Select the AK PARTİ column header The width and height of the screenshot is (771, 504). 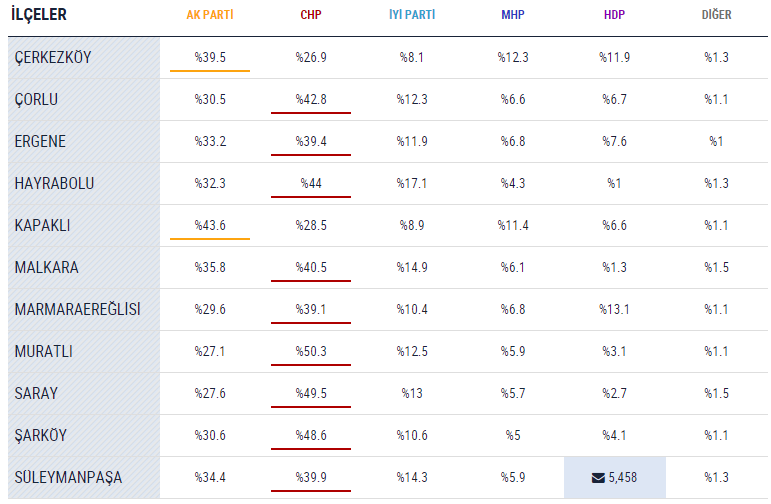pos(210,16)
